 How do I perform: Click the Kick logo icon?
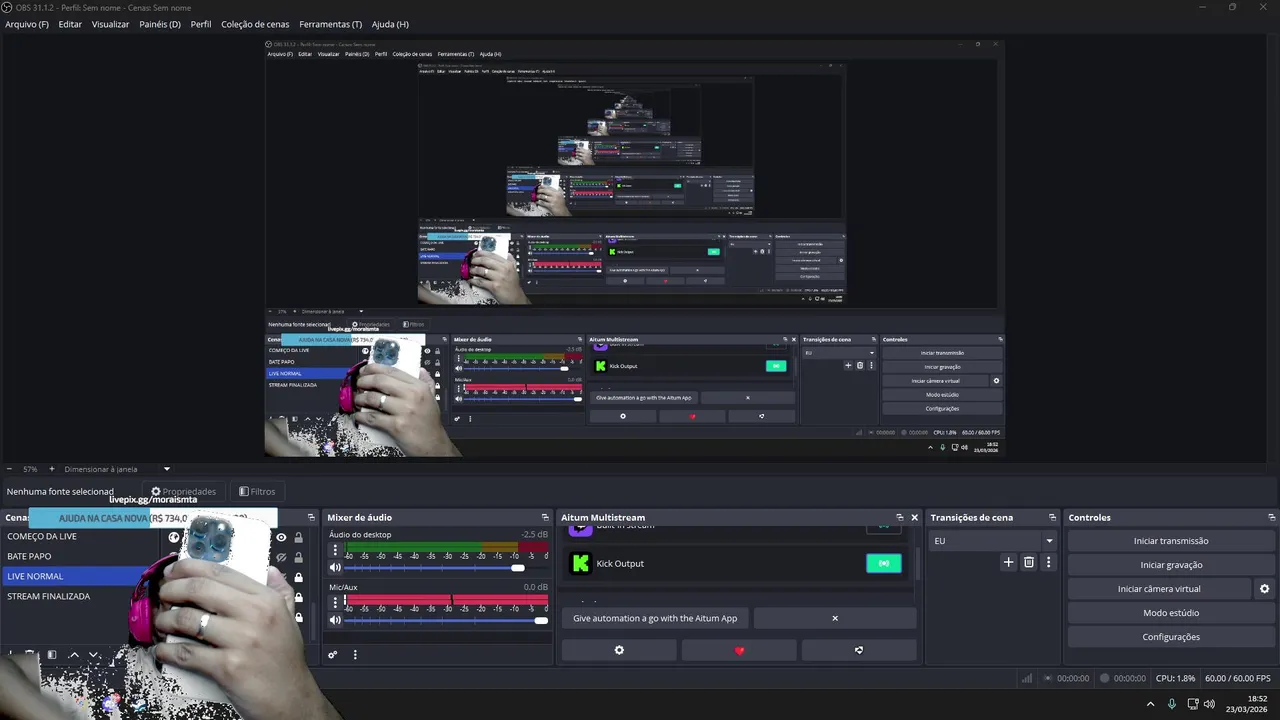[581, 563]
